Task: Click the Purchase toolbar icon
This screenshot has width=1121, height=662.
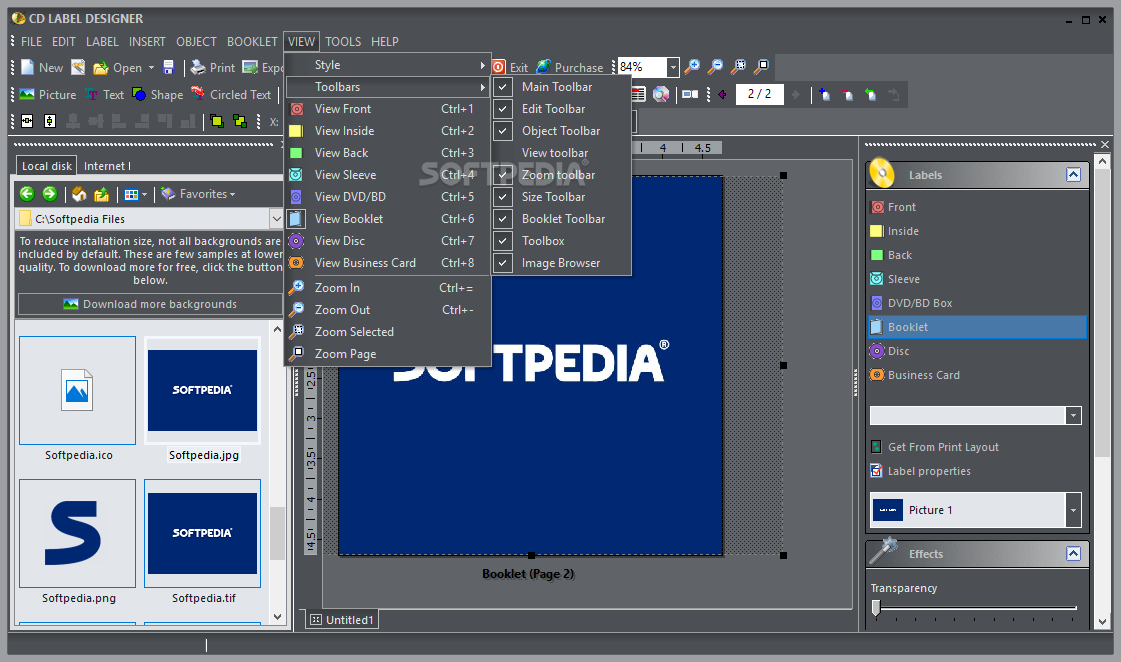Action: tap(543, 67)
